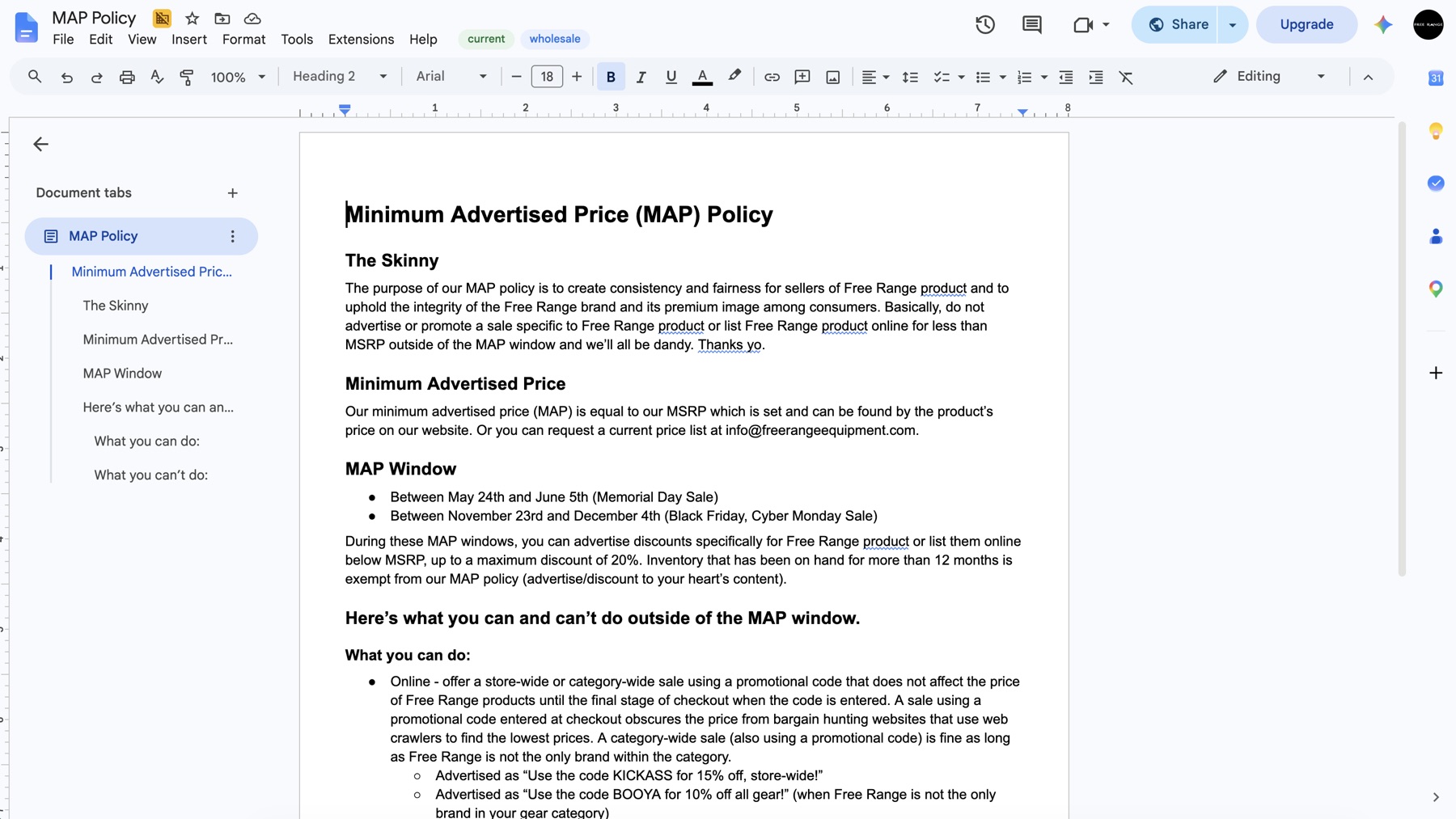
Task: Print the document using printer icon
Action: (x=127, y=77)
